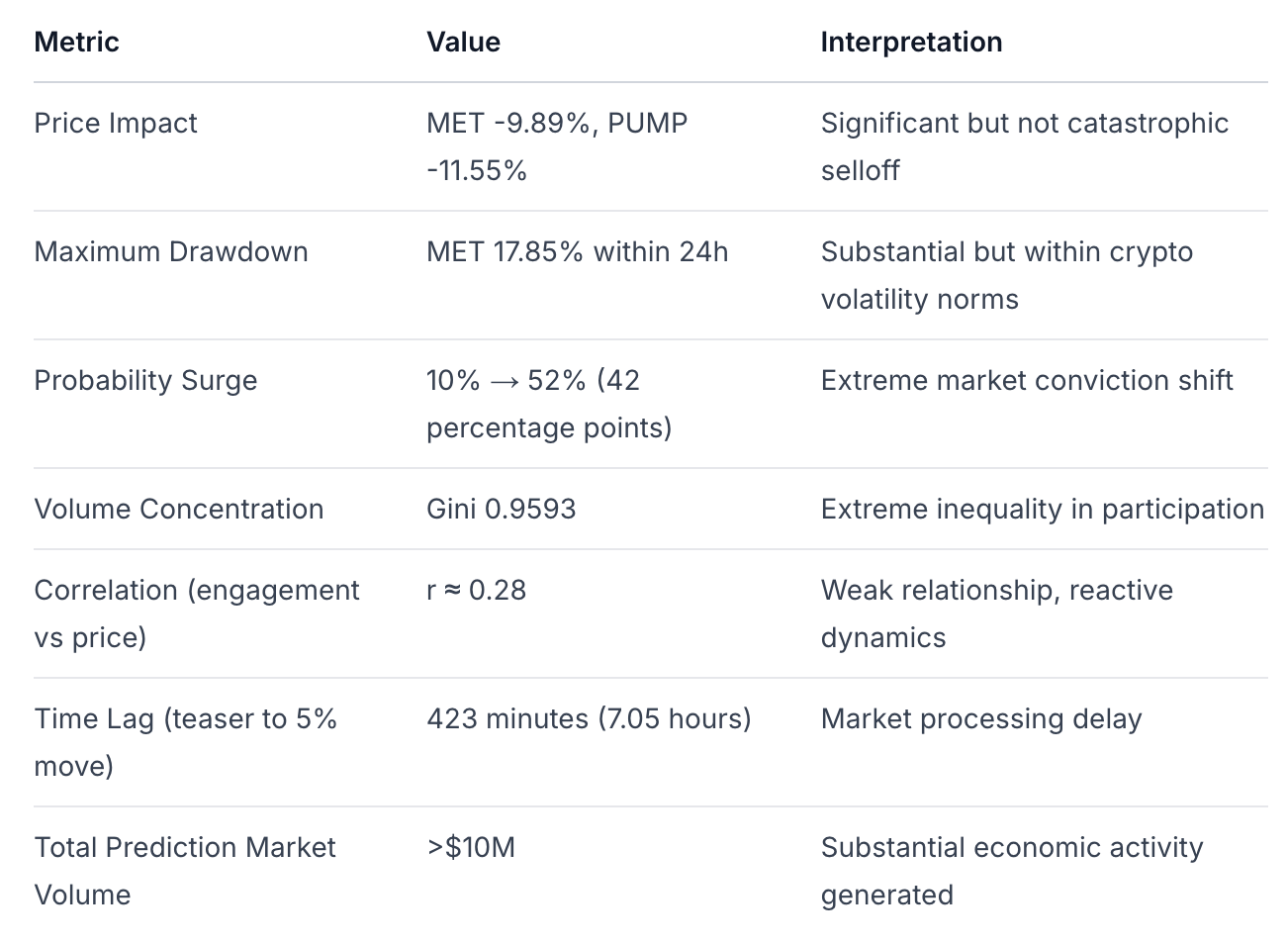Image resolution: width=1288 pixels, height=944 pixels.
Task: Click the r ≈ 0.28 value
Action: tap(476, 590)
